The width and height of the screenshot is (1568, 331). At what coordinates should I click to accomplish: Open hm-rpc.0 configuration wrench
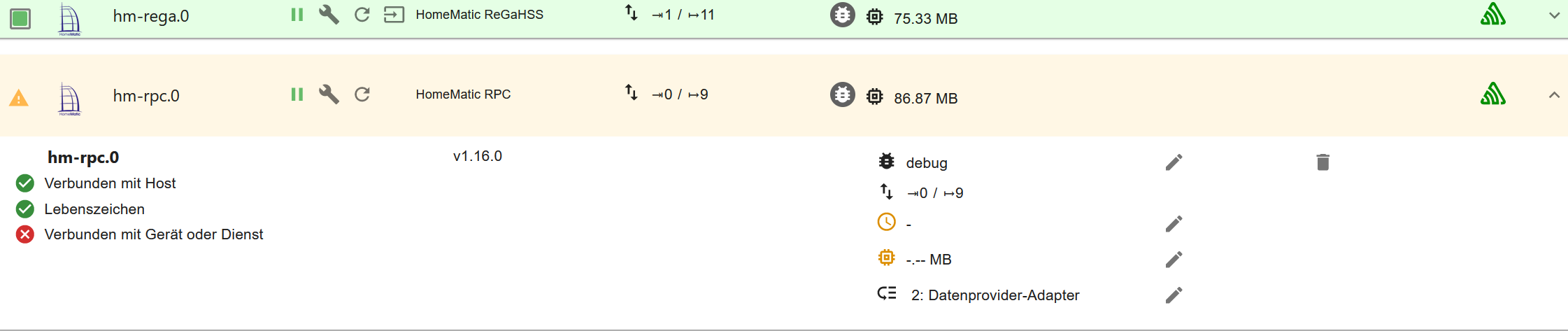[329, 94]
